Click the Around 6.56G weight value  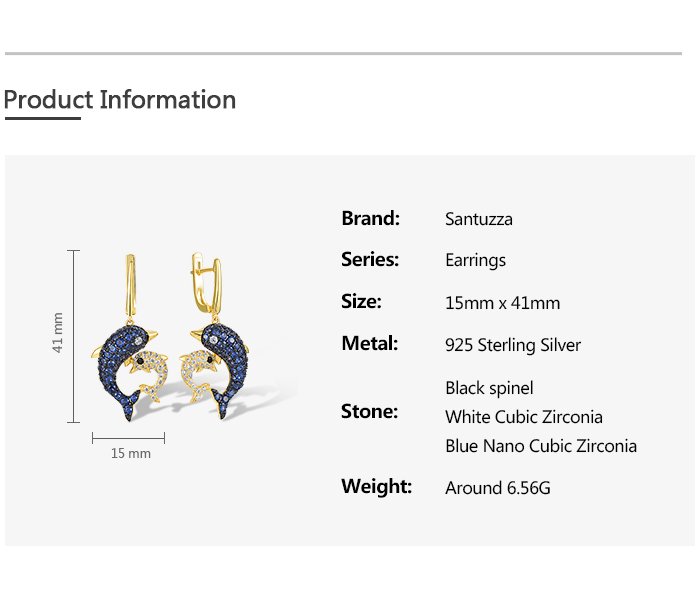coord(497,488)
